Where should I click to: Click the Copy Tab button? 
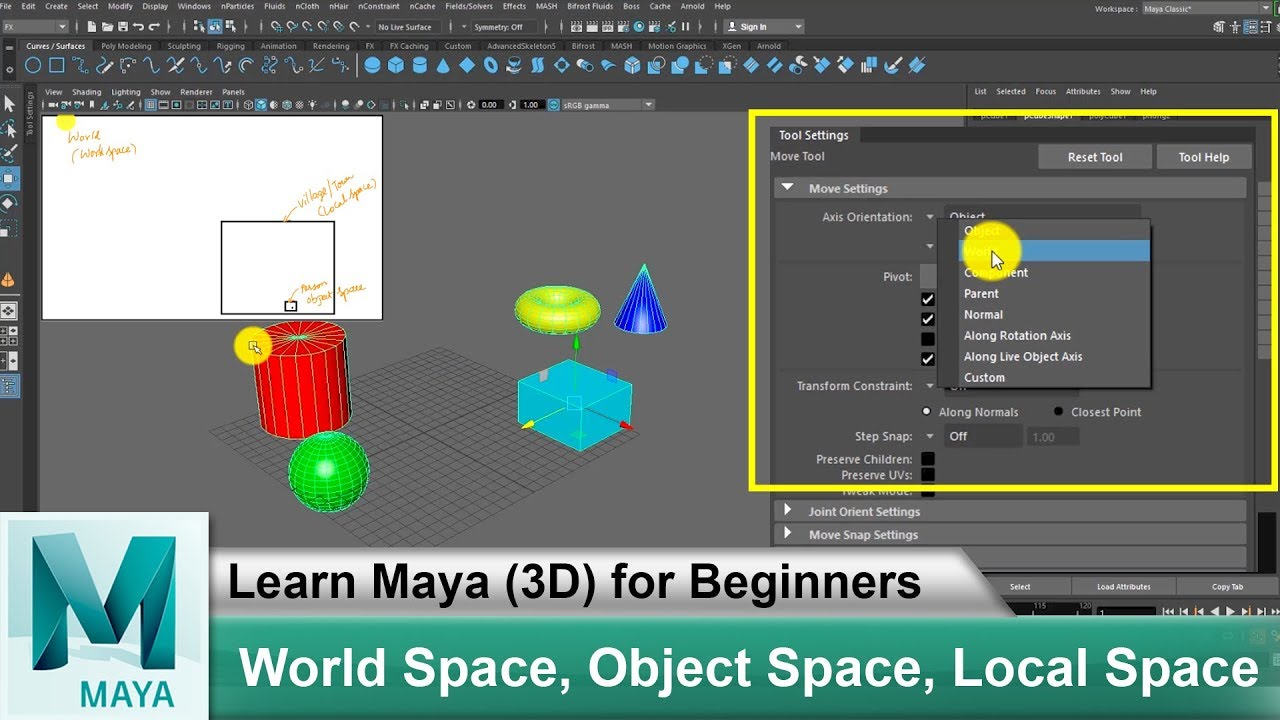point(1227,587)
